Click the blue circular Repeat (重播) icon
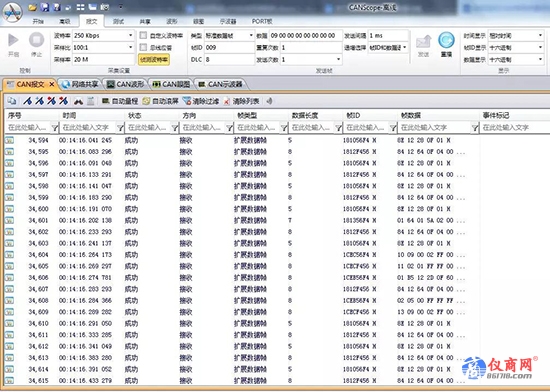 coord(446,40)
